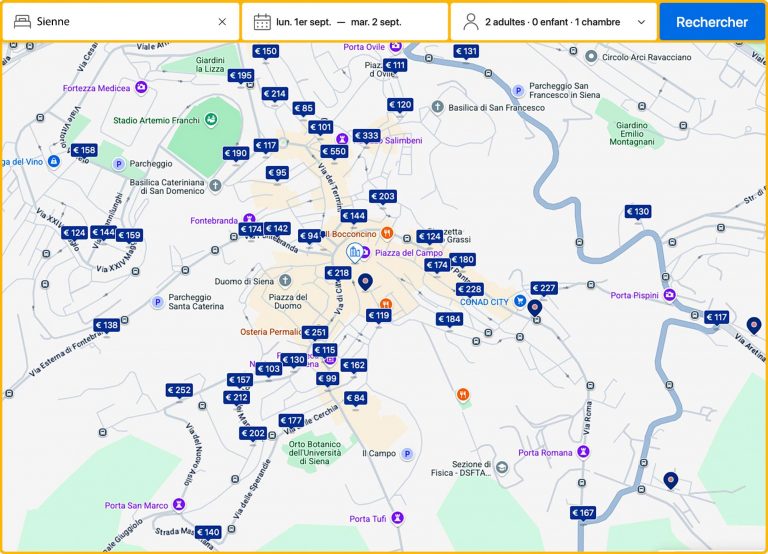Select the Fortezza Medicea landmark icon
This screenshot has width=768, height=554.
pyautogui.click(x=141, y=88)
